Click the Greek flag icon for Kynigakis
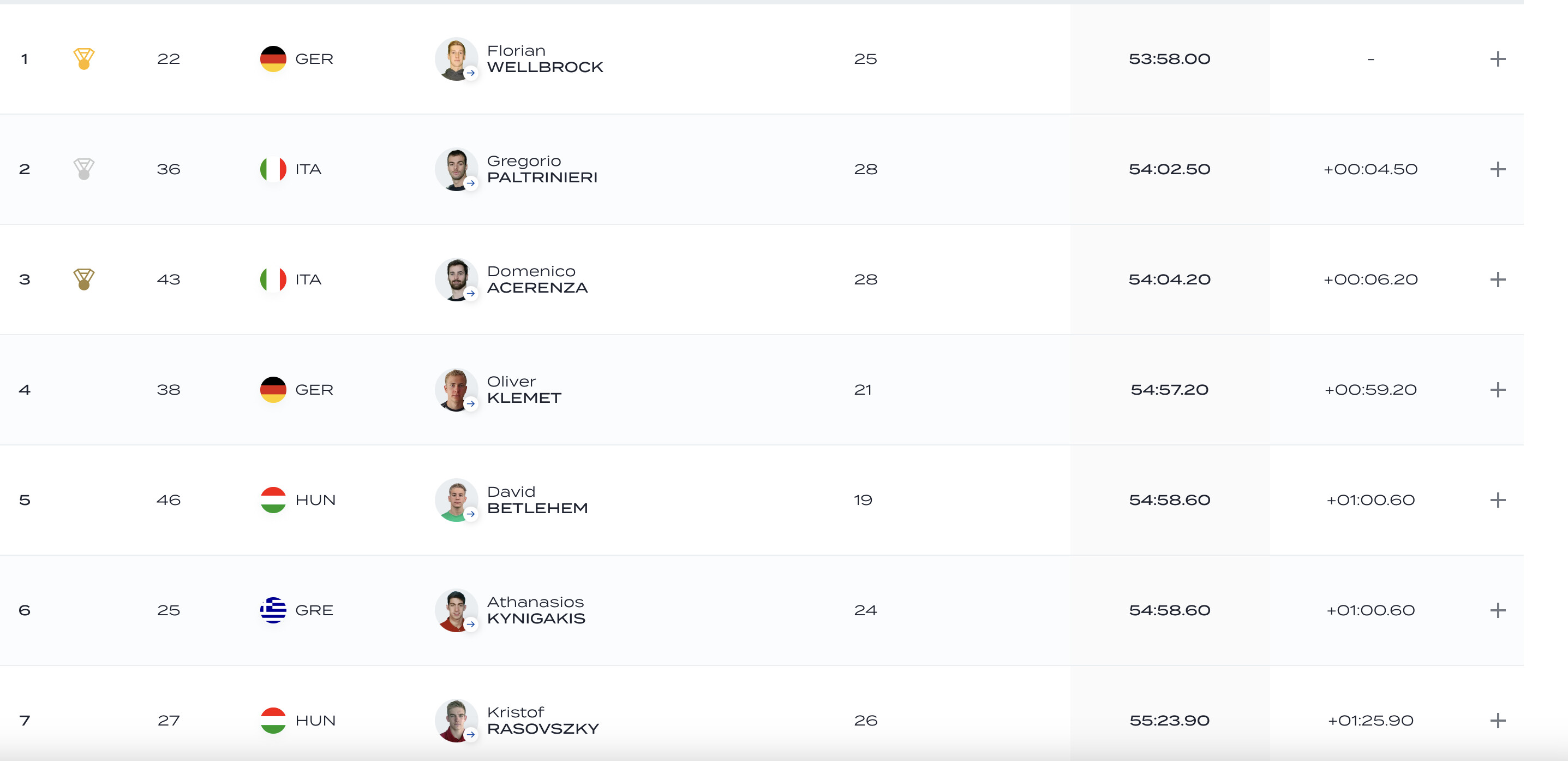This screenshot has width=1568, height=761. (273, 610)
